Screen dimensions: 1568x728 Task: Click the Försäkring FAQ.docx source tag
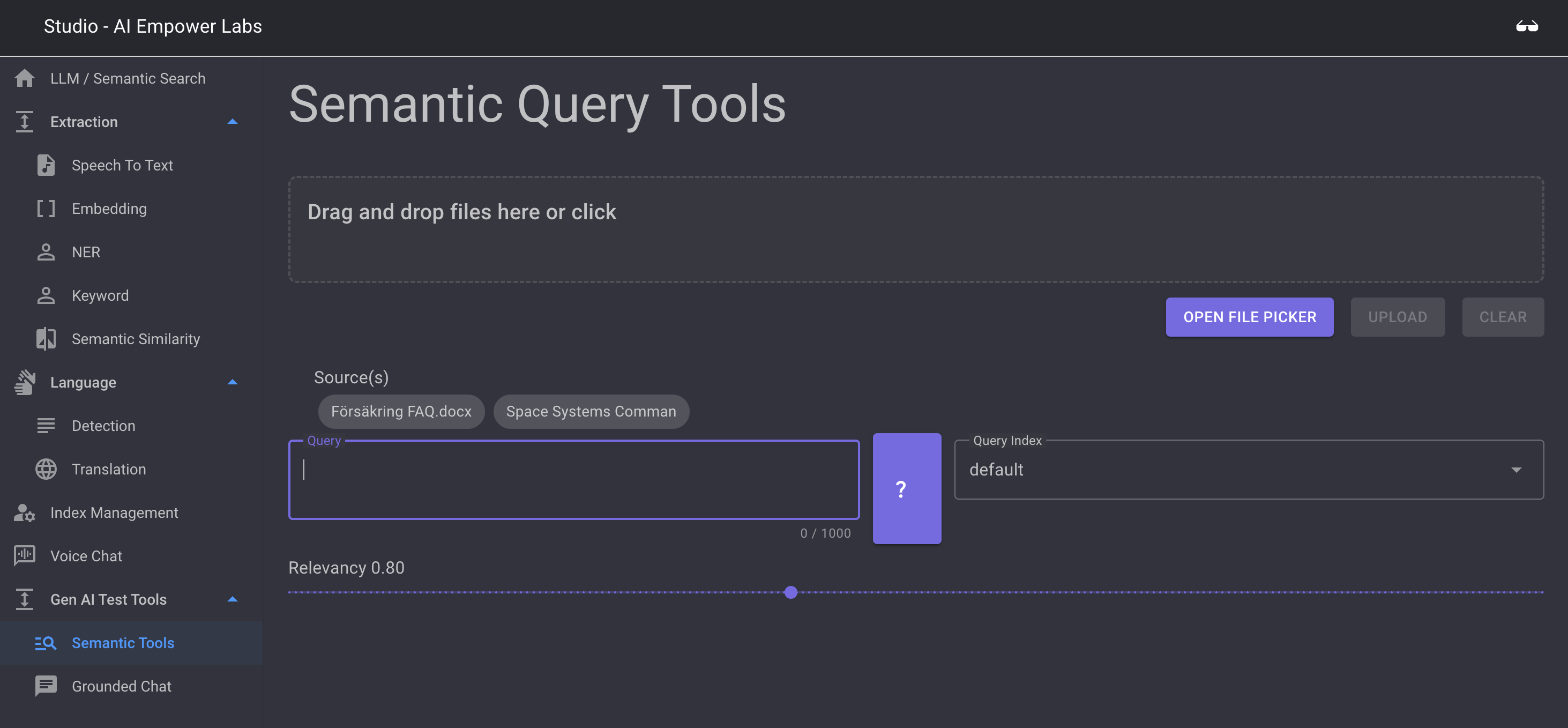pyautogui.click(x=401, y=411)
